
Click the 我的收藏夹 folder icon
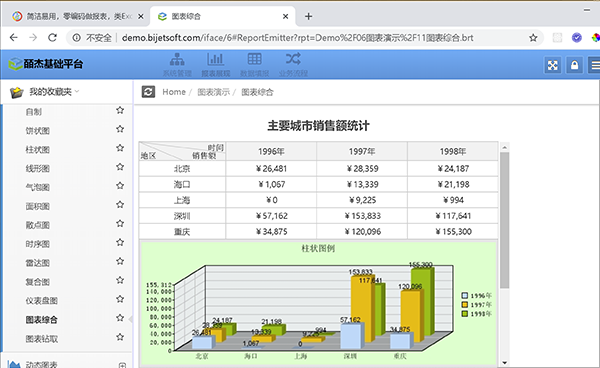16,92
